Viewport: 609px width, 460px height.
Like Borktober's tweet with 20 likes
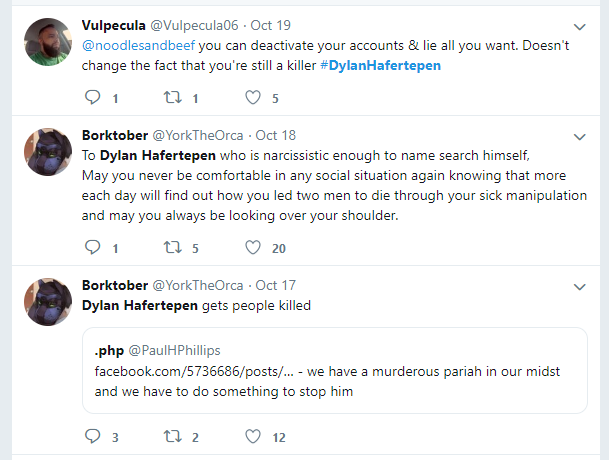pos(253,247)
